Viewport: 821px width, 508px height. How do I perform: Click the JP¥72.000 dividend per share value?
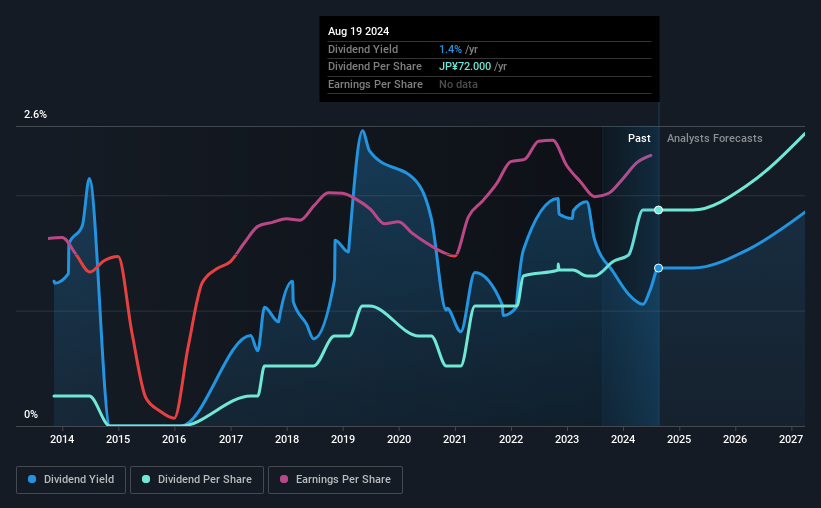465,67
